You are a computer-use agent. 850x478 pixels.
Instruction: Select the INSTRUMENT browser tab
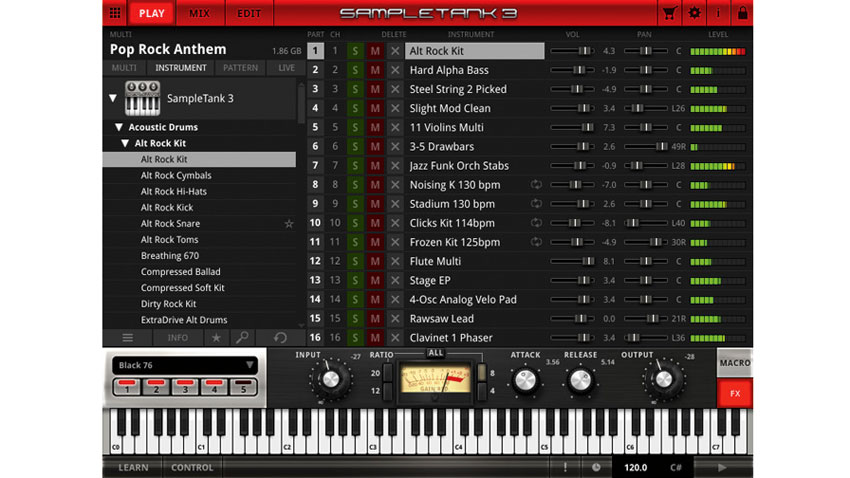point(181,68)
